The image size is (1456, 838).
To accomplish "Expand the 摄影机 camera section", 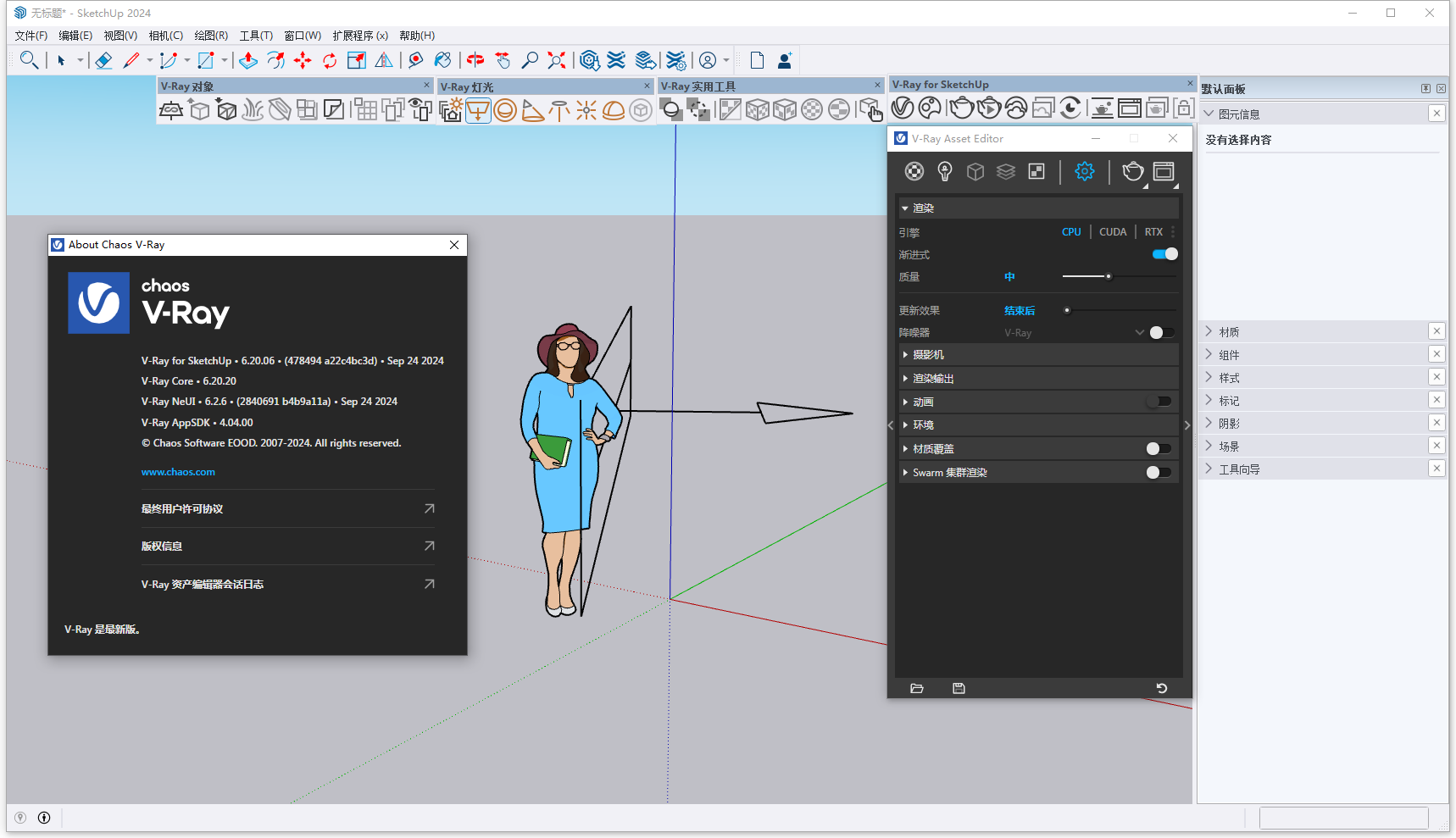I will (1039, 355).
